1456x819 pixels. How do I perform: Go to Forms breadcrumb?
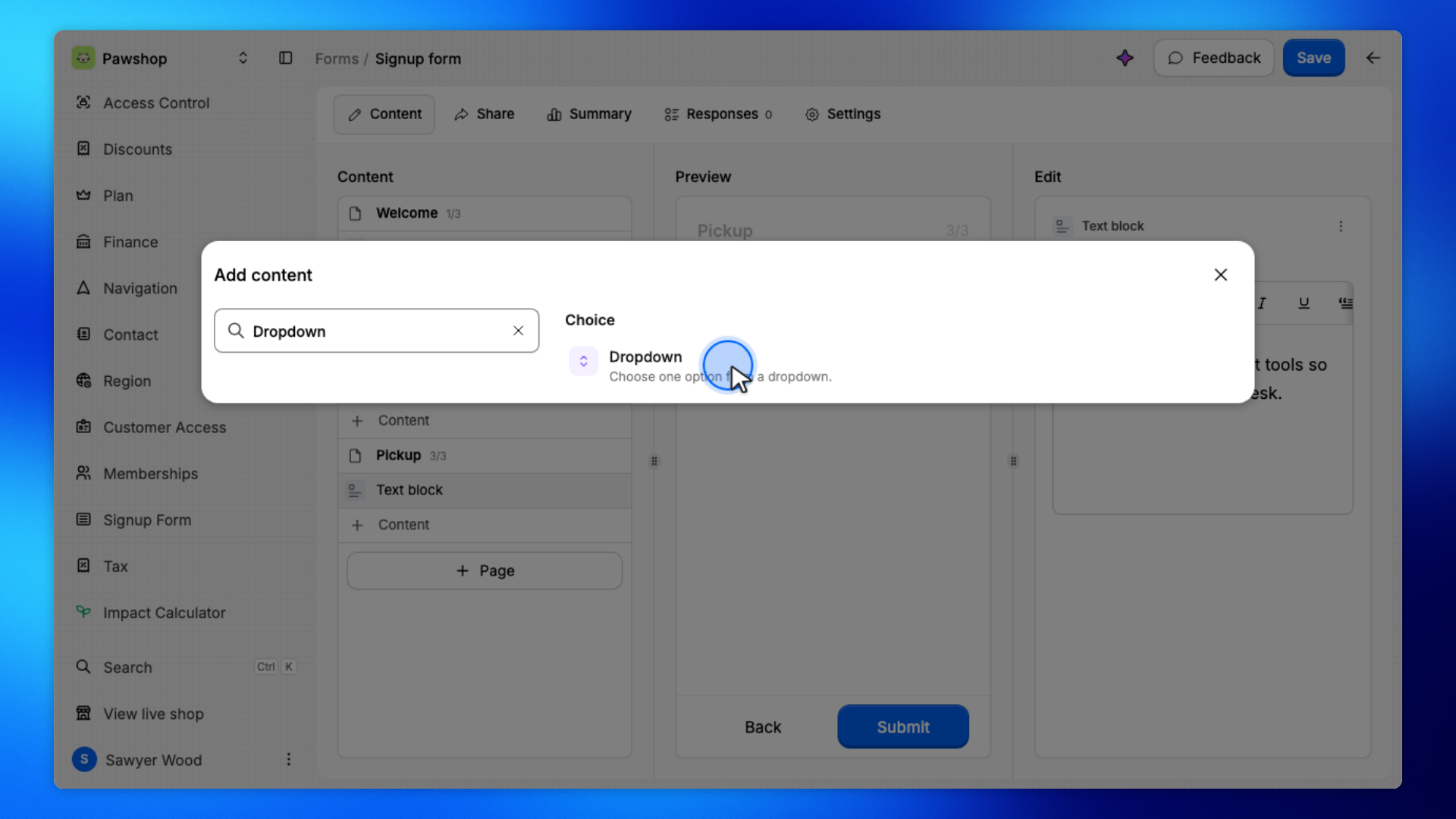(x=337, y=59)
